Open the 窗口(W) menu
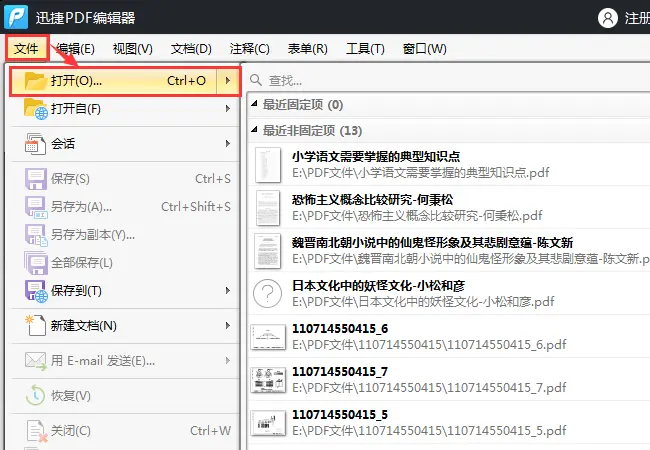This screenshot has width=650, height=450. (424, 49)
